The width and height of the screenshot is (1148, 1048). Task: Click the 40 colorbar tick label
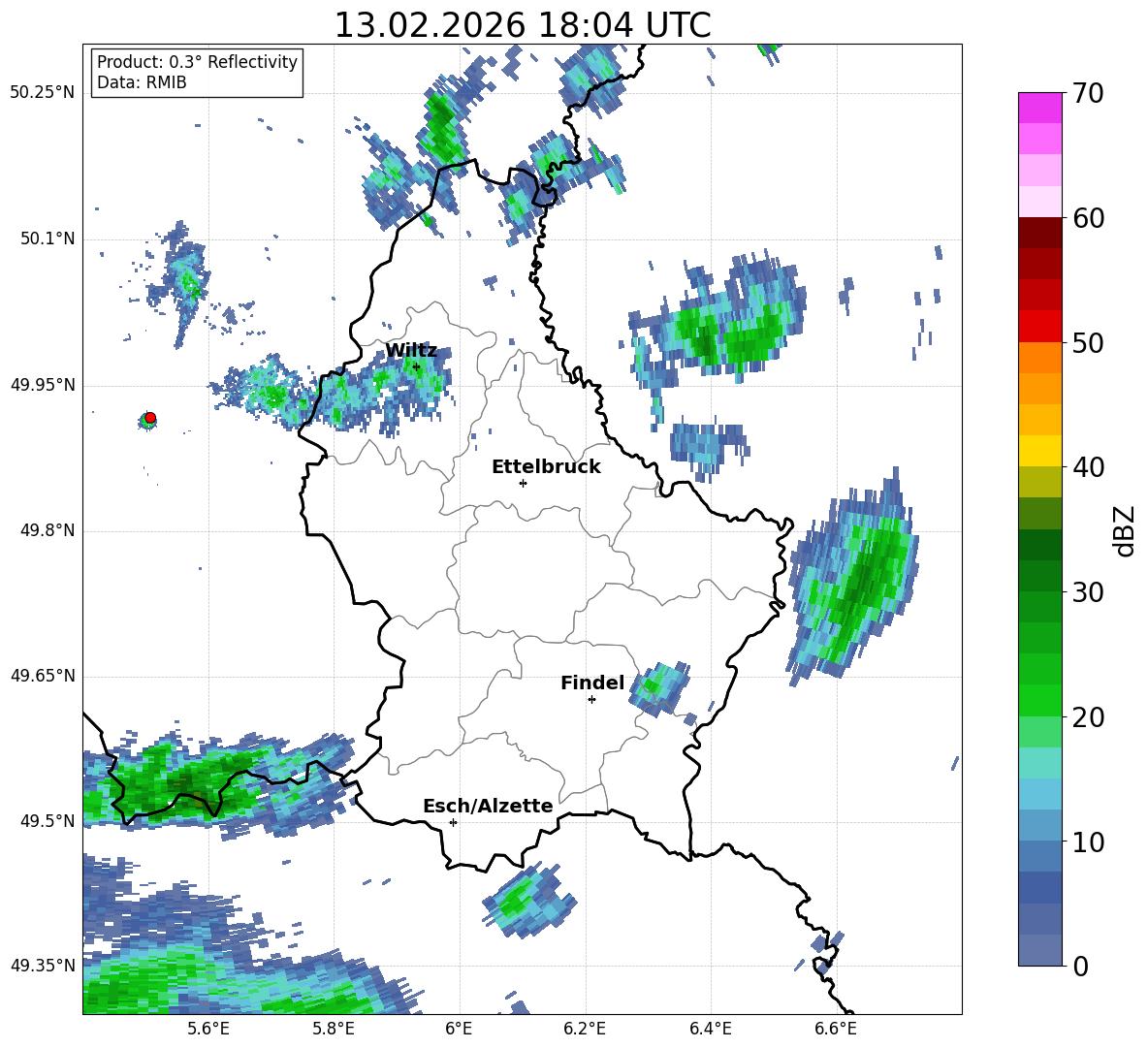[x=1088, y=467]
